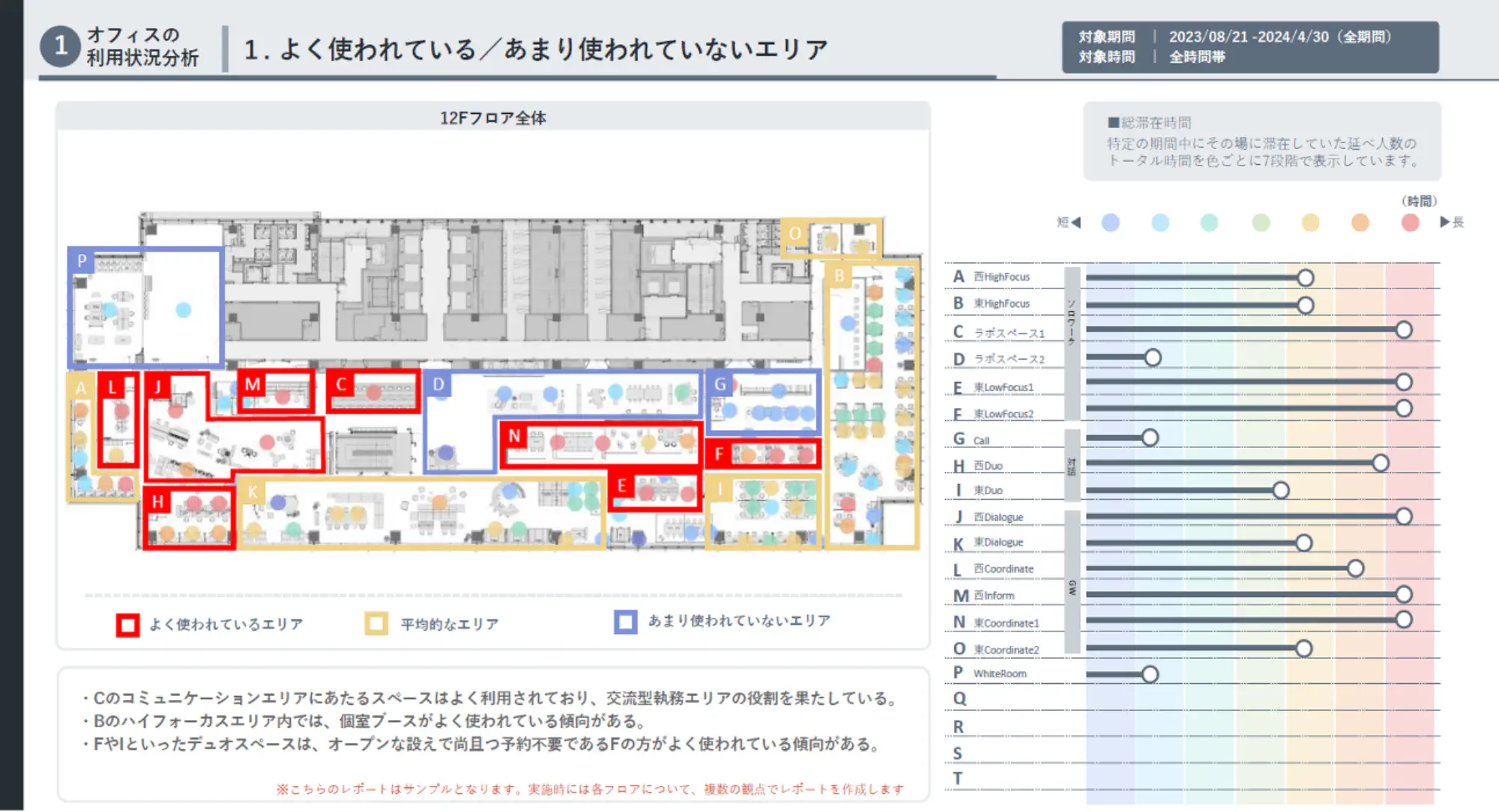Image resolution: width=1499 pixels, height=812 pixels.
Task: Select the blue D area marker
Action: pyautogui.click(x=438, y=384)
